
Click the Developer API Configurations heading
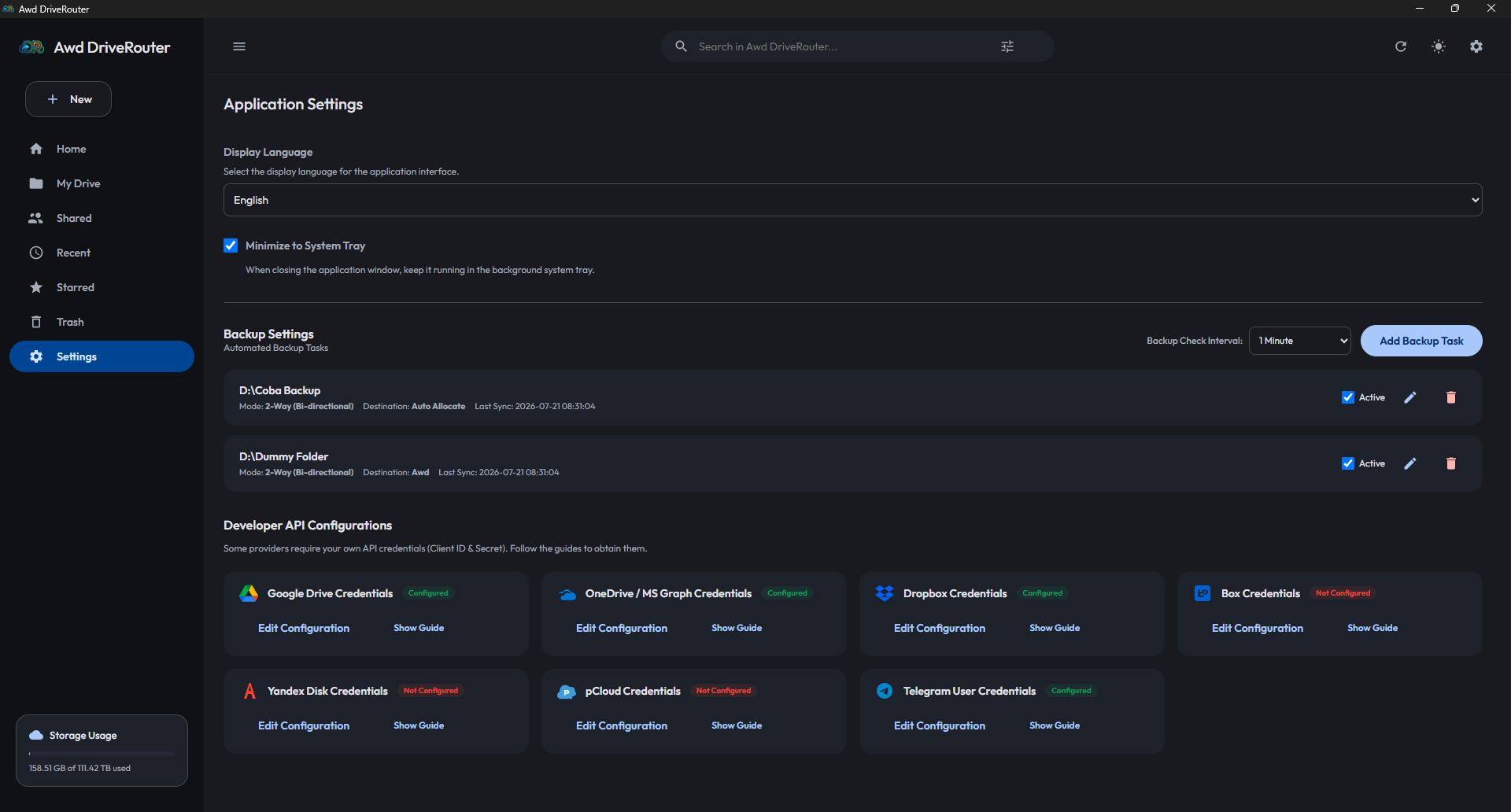coord(308,525)
